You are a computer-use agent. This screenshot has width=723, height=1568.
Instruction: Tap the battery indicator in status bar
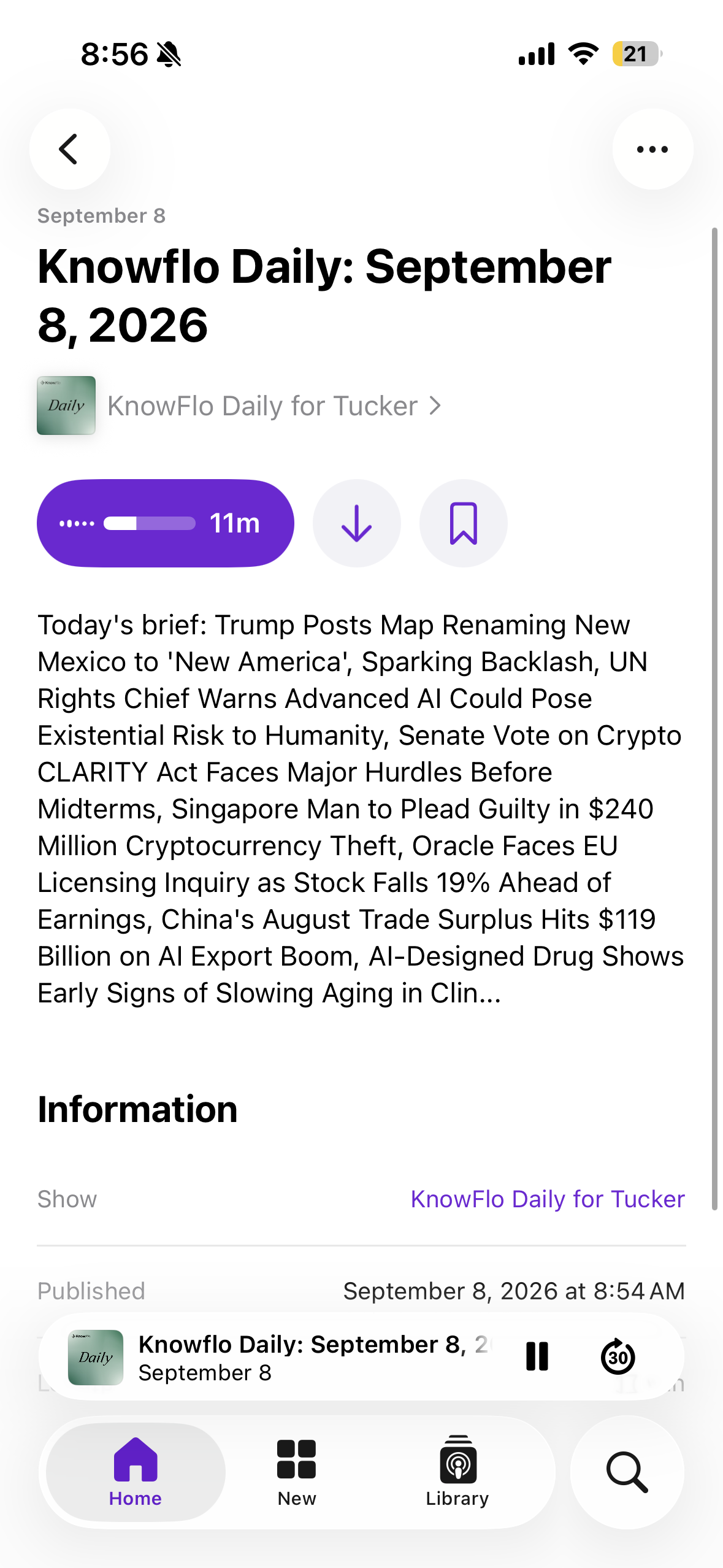coord(637,54)
